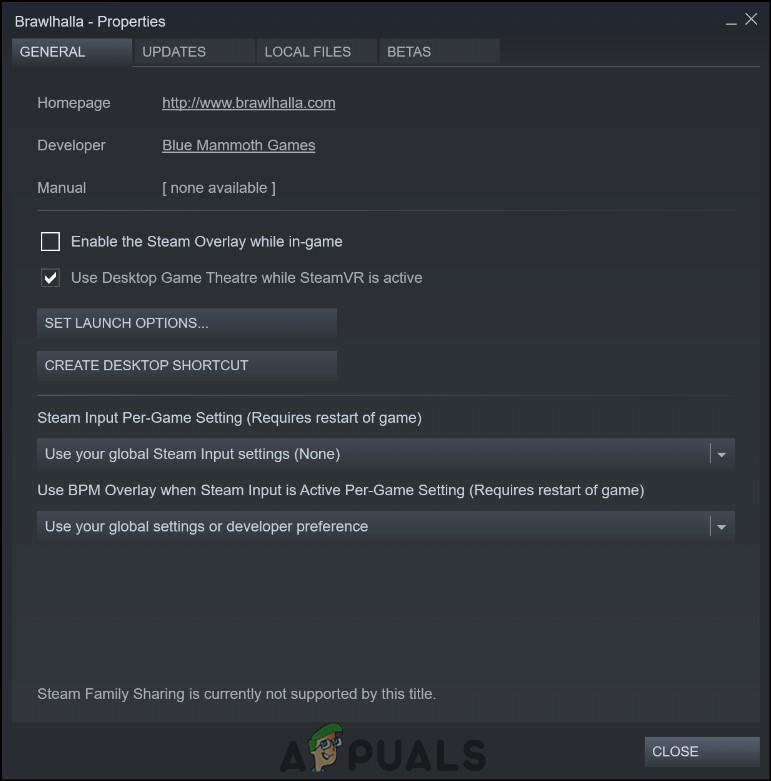Switch to the LOCAL FILES tab
771x781 pixels.
coord(317,52)
